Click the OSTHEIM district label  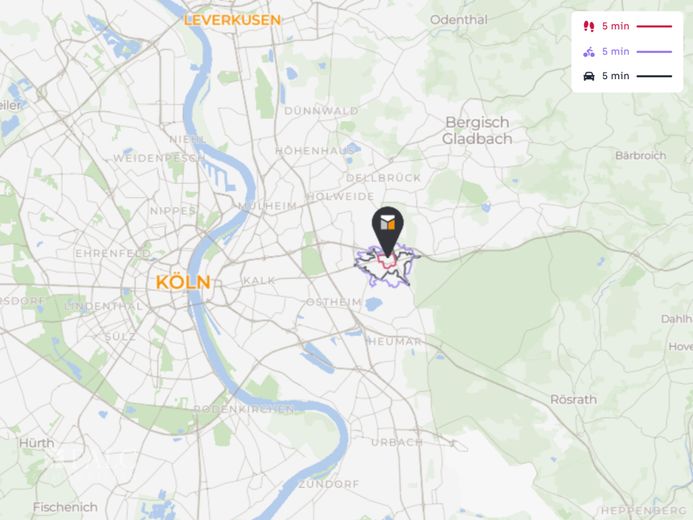(x=334, y=302)
